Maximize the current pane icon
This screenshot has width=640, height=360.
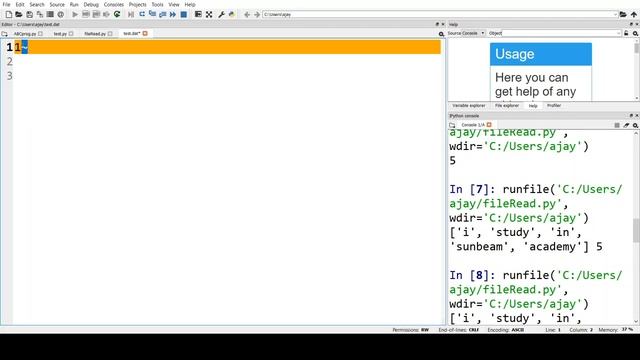(198, 14)
